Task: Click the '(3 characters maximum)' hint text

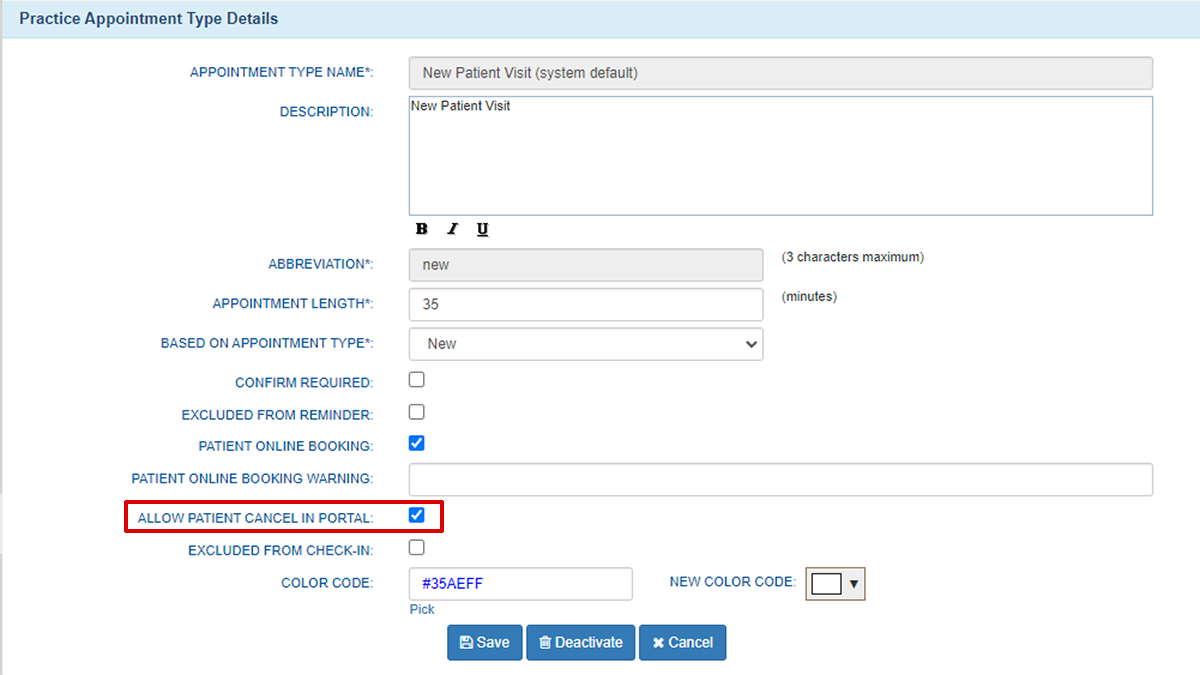Action: click(x=853, y=257)
